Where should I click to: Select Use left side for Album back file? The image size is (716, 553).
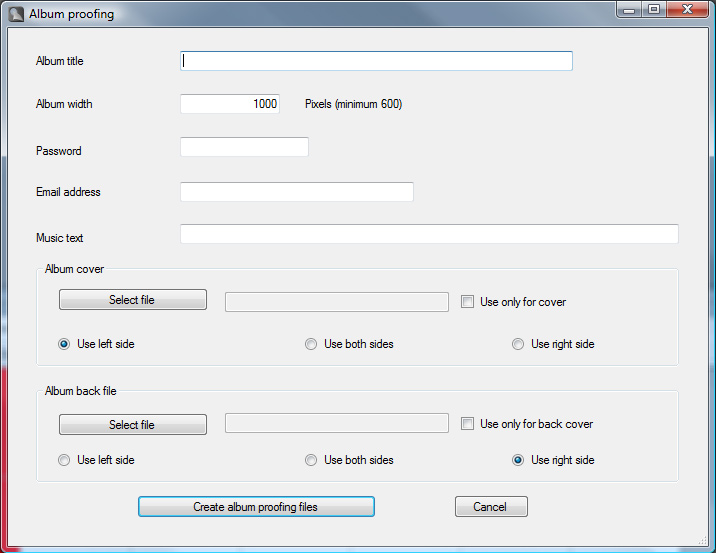pyautogui.click(x=64, y=460)
